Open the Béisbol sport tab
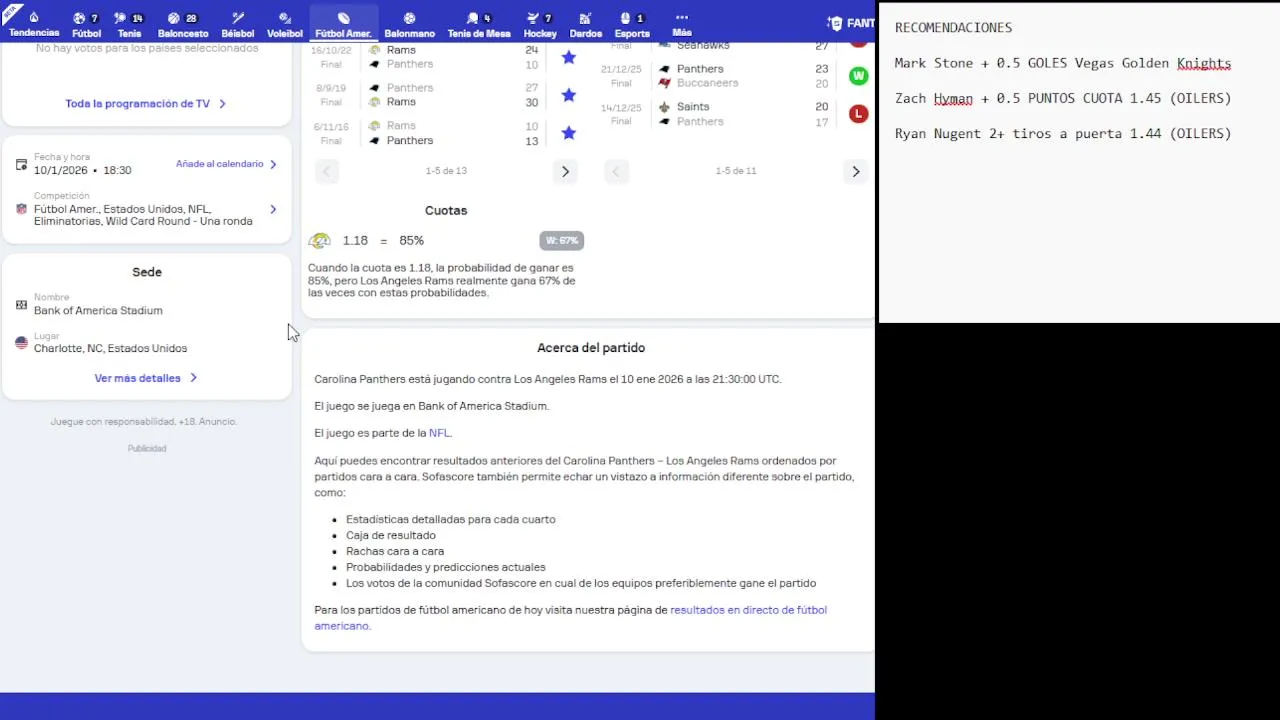 point(238,24)
